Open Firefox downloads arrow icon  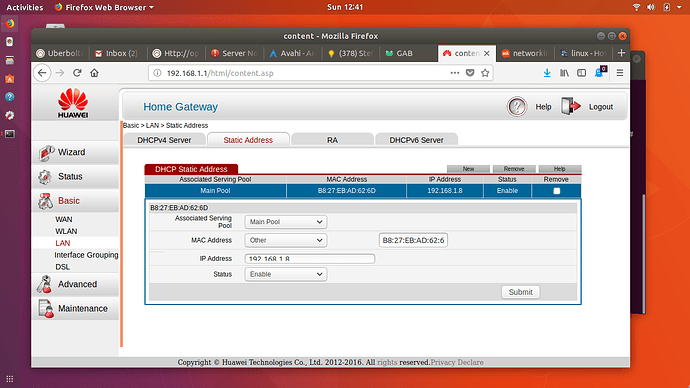click(x=547, y=73)
